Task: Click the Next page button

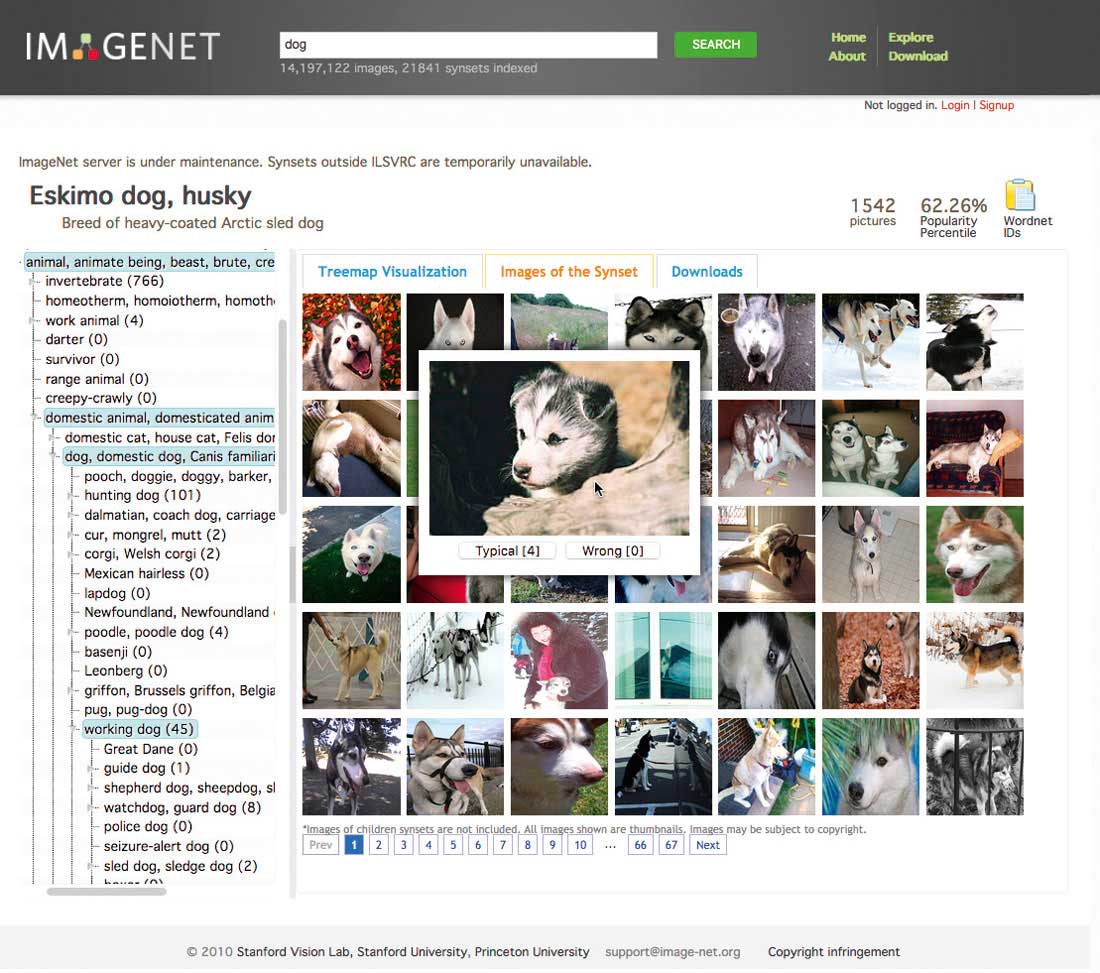Action: coord(707,845)
